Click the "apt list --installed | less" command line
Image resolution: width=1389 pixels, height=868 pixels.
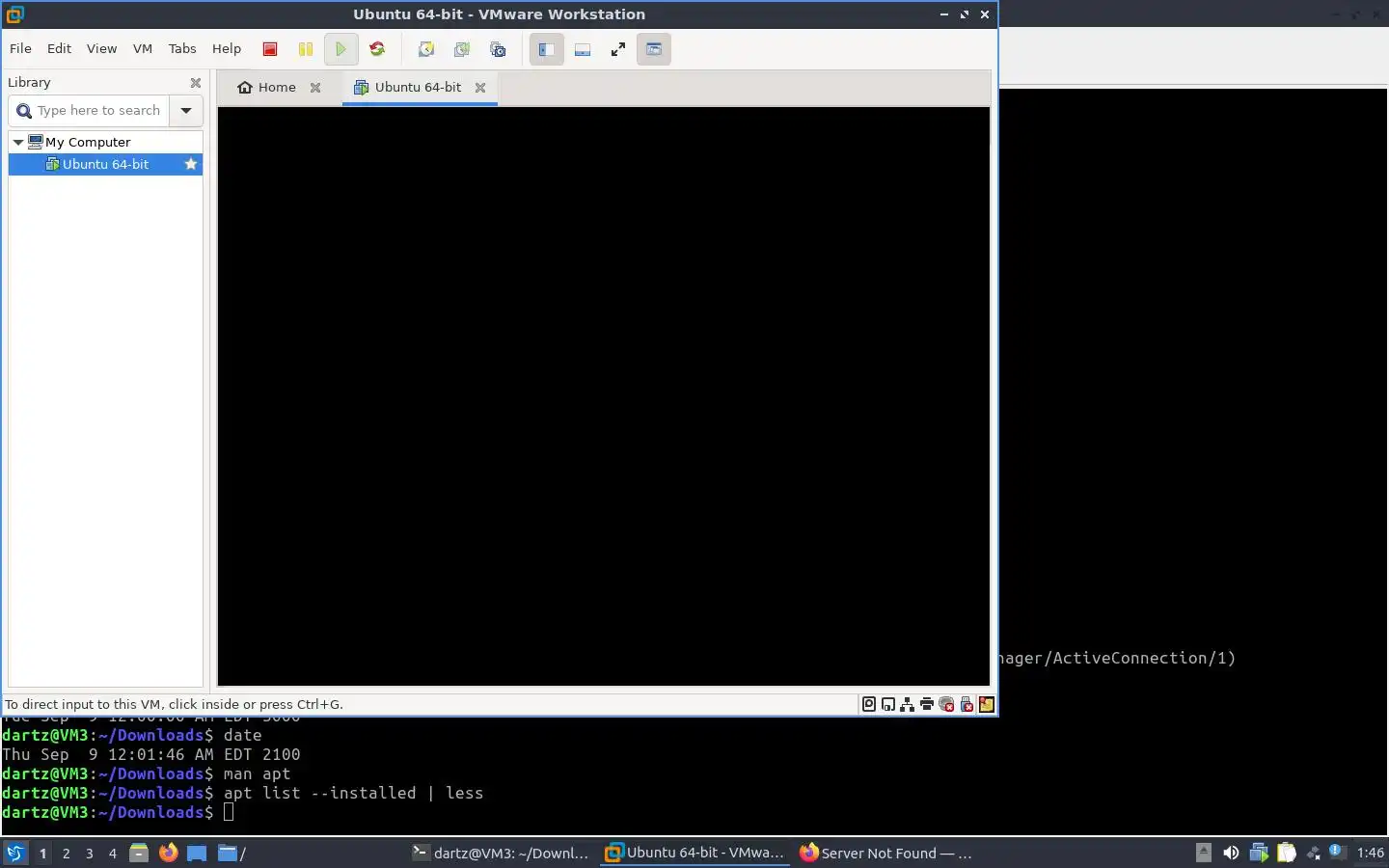(x=353, y=793)
